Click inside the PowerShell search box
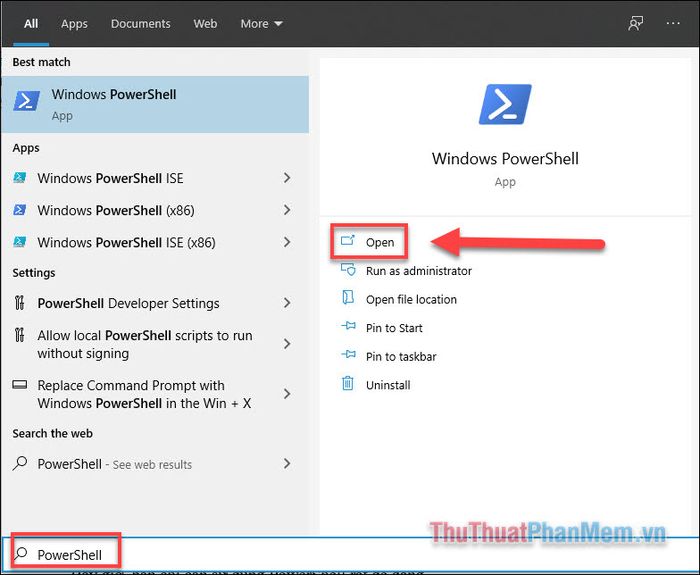This screenshot has height=575, width=700. coord(350,554)
